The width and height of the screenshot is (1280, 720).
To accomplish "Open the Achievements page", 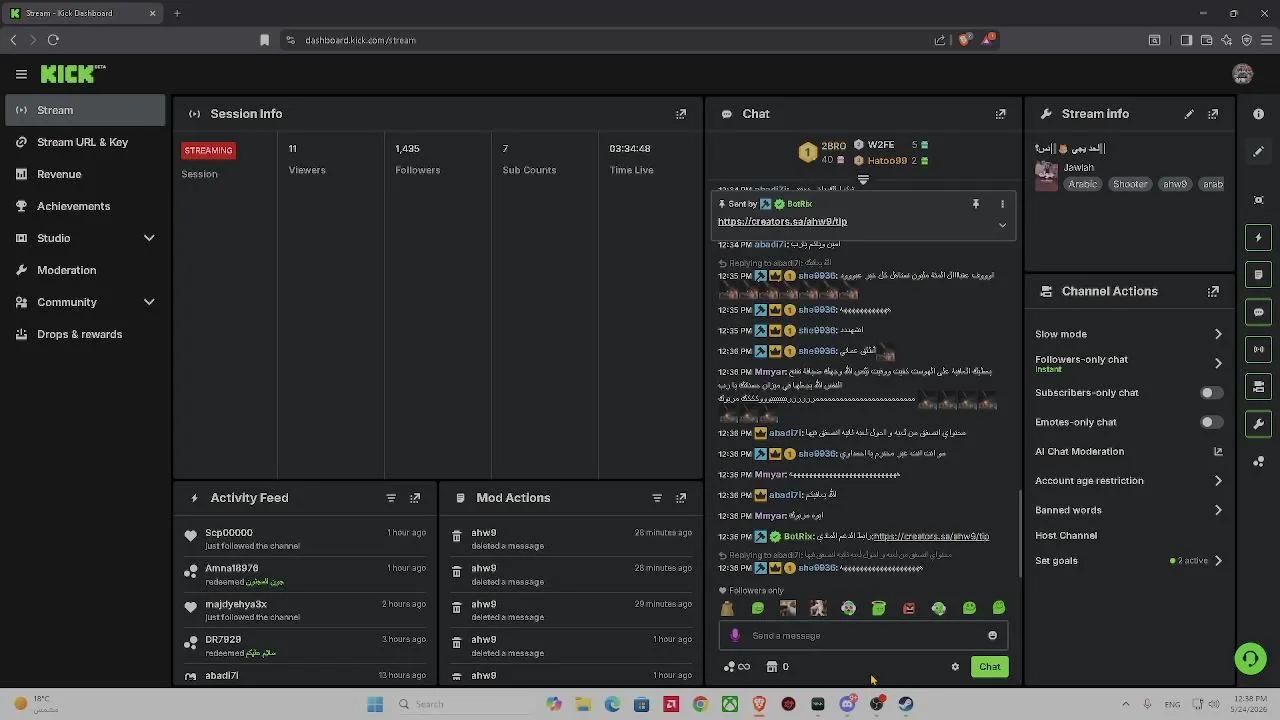I will click(x=85, y=206).
